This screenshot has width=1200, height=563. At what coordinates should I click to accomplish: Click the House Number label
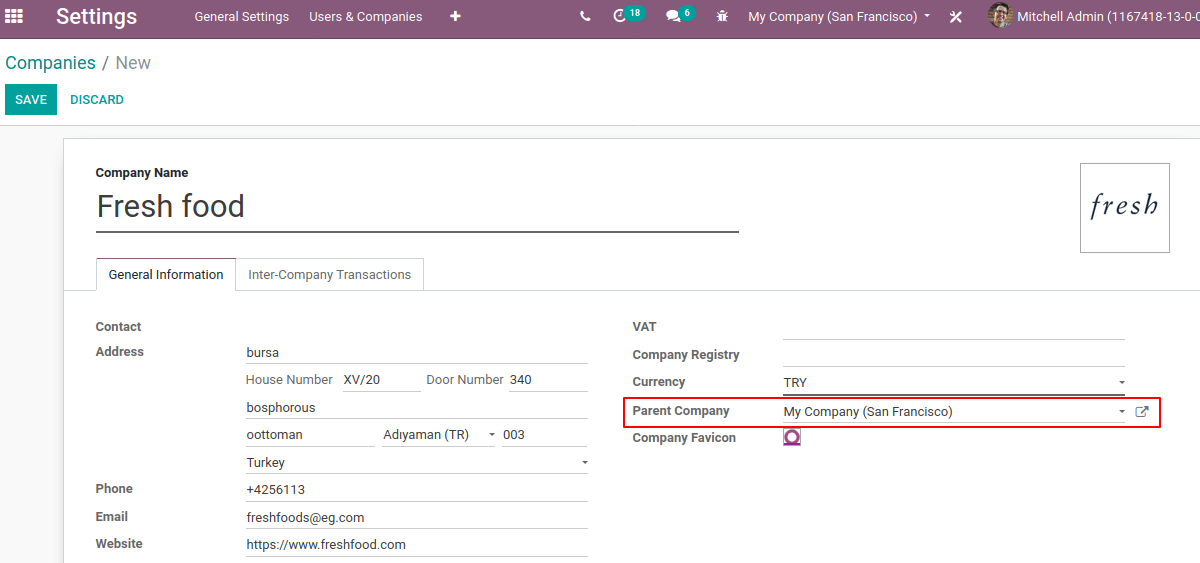289,380
